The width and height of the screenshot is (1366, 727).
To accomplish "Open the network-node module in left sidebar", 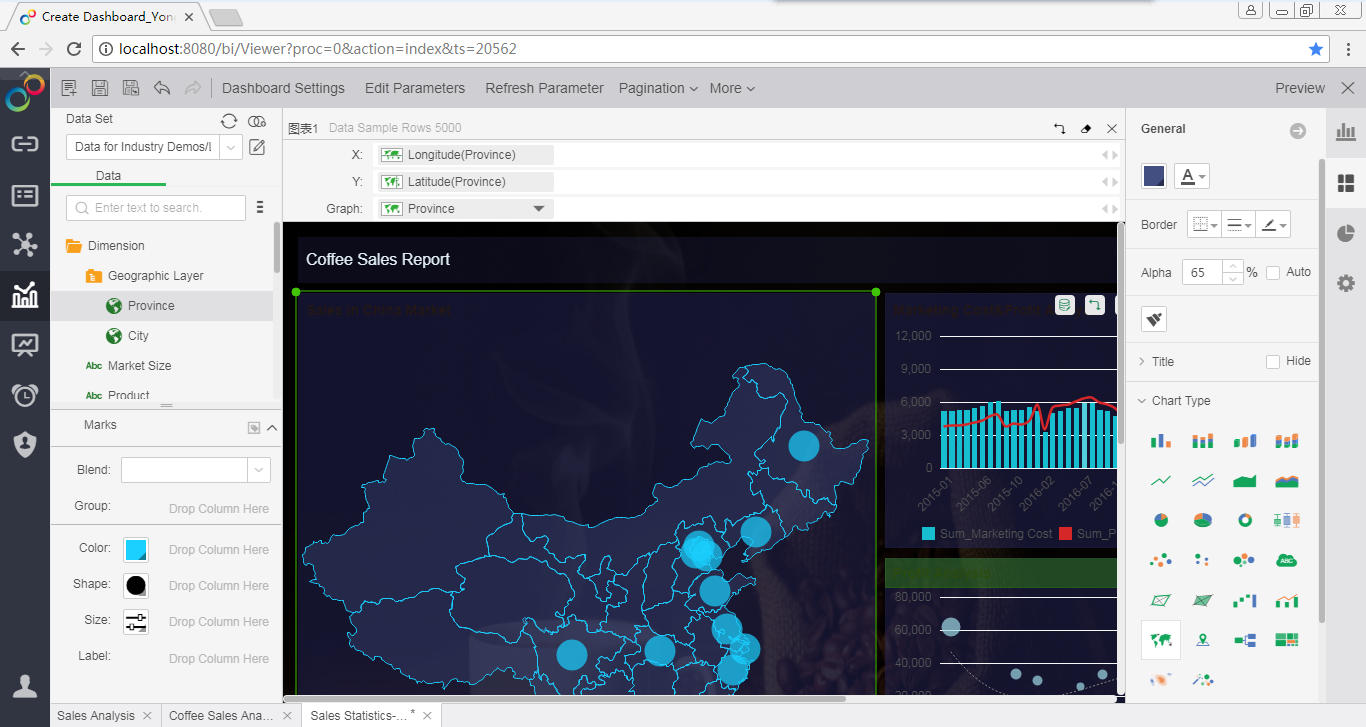I will [25, 245].
